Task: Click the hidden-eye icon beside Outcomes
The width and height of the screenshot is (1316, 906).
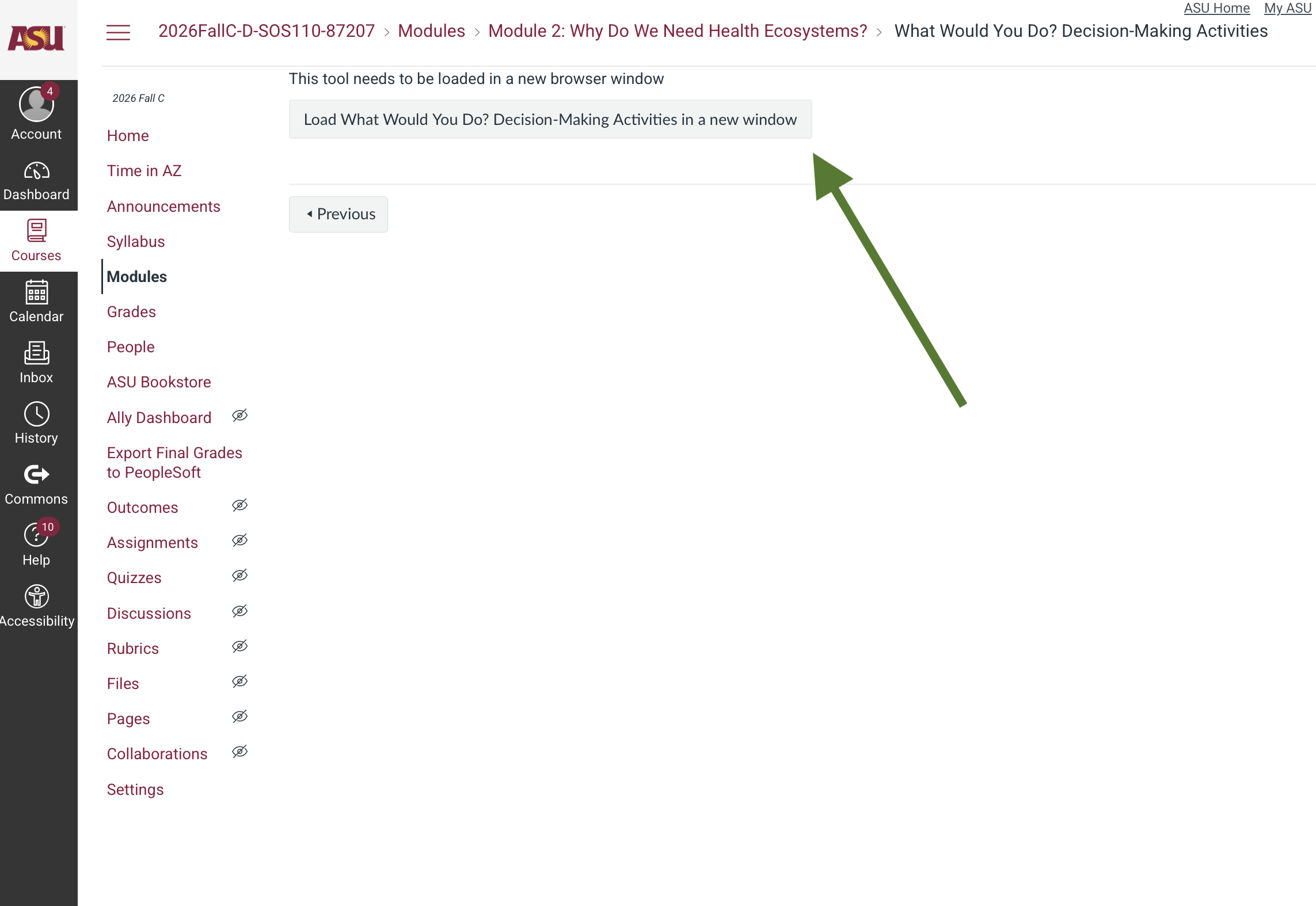Action: [x=240, y=505]
